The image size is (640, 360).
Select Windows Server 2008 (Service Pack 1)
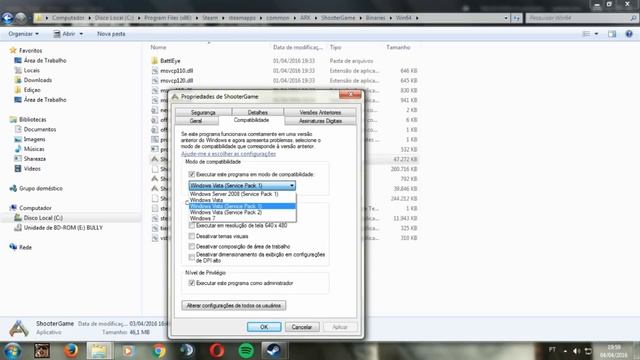point(242,194)
